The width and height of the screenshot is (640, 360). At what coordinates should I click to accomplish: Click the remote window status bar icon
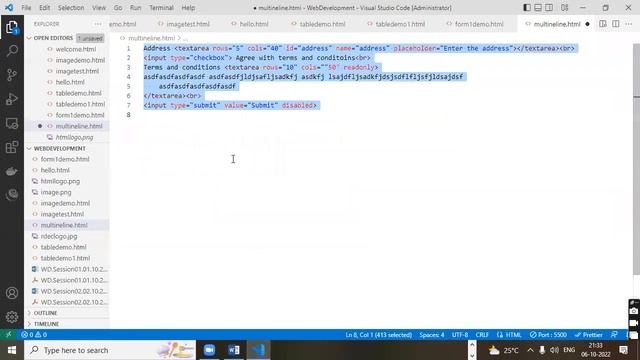pos(9,335)
